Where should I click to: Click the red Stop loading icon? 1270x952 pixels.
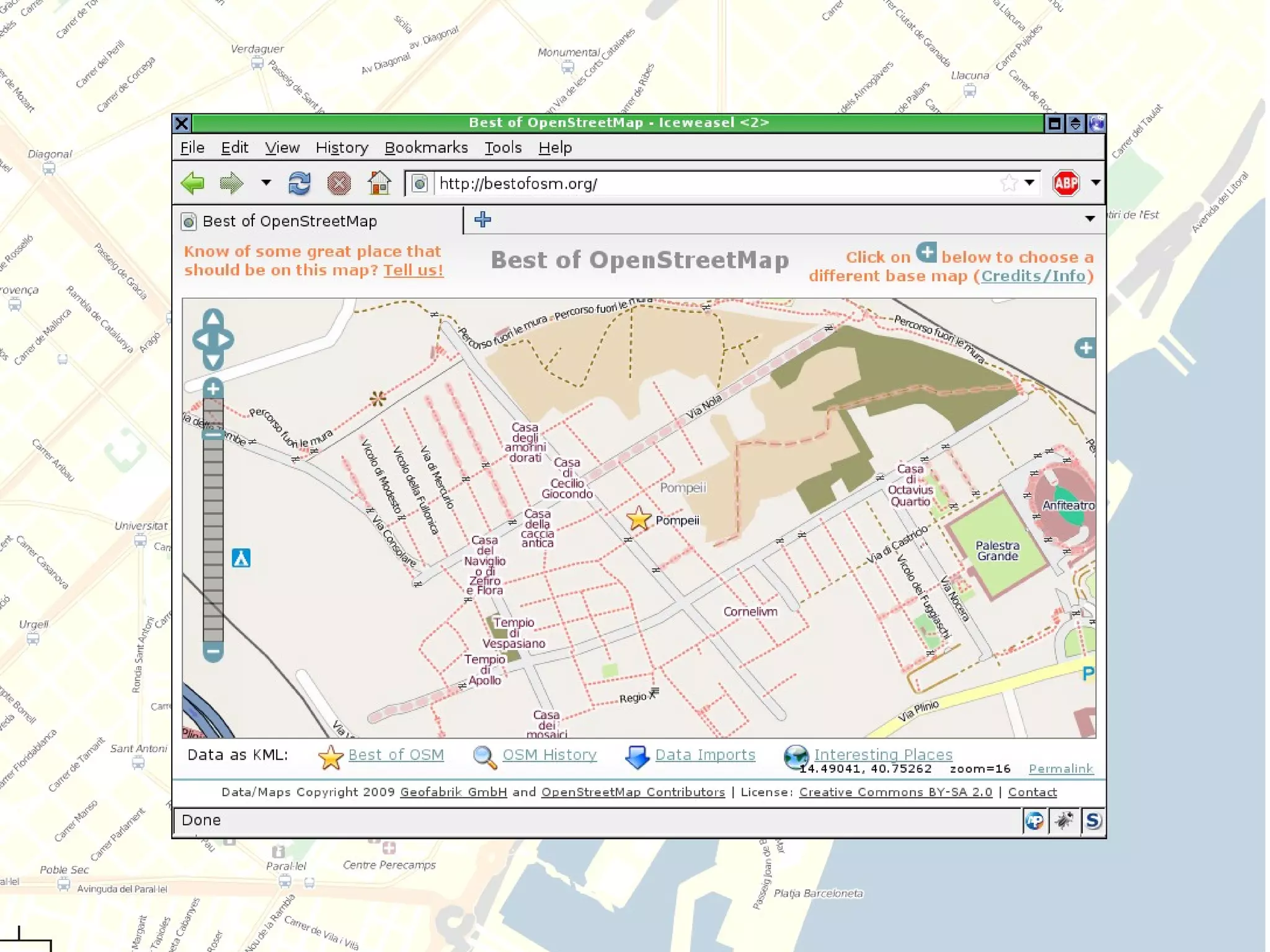coord(339,183)
